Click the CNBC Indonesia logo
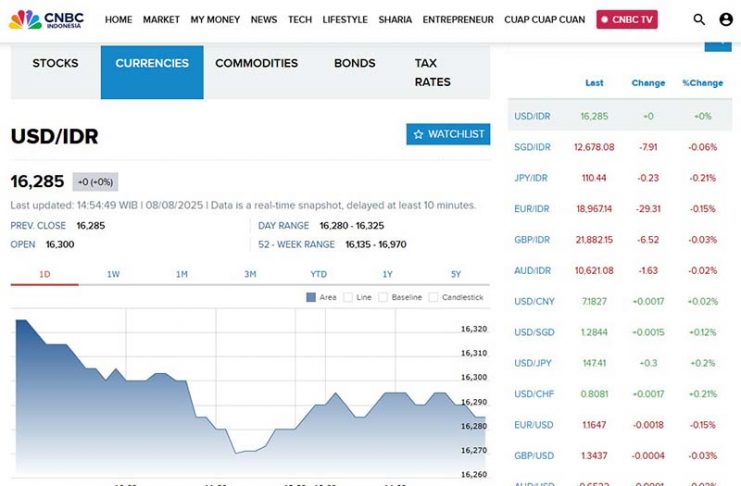 46,19
